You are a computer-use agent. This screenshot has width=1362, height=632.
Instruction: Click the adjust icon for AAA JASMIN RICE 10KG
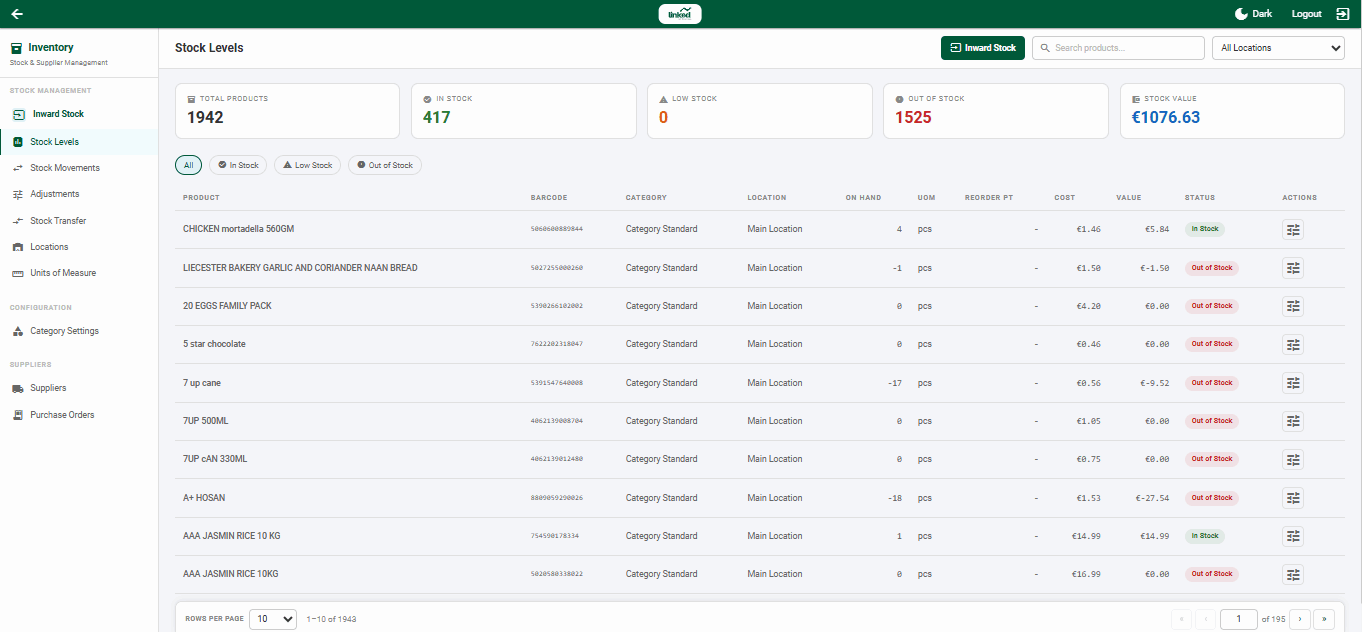[x=1293, y=574]
